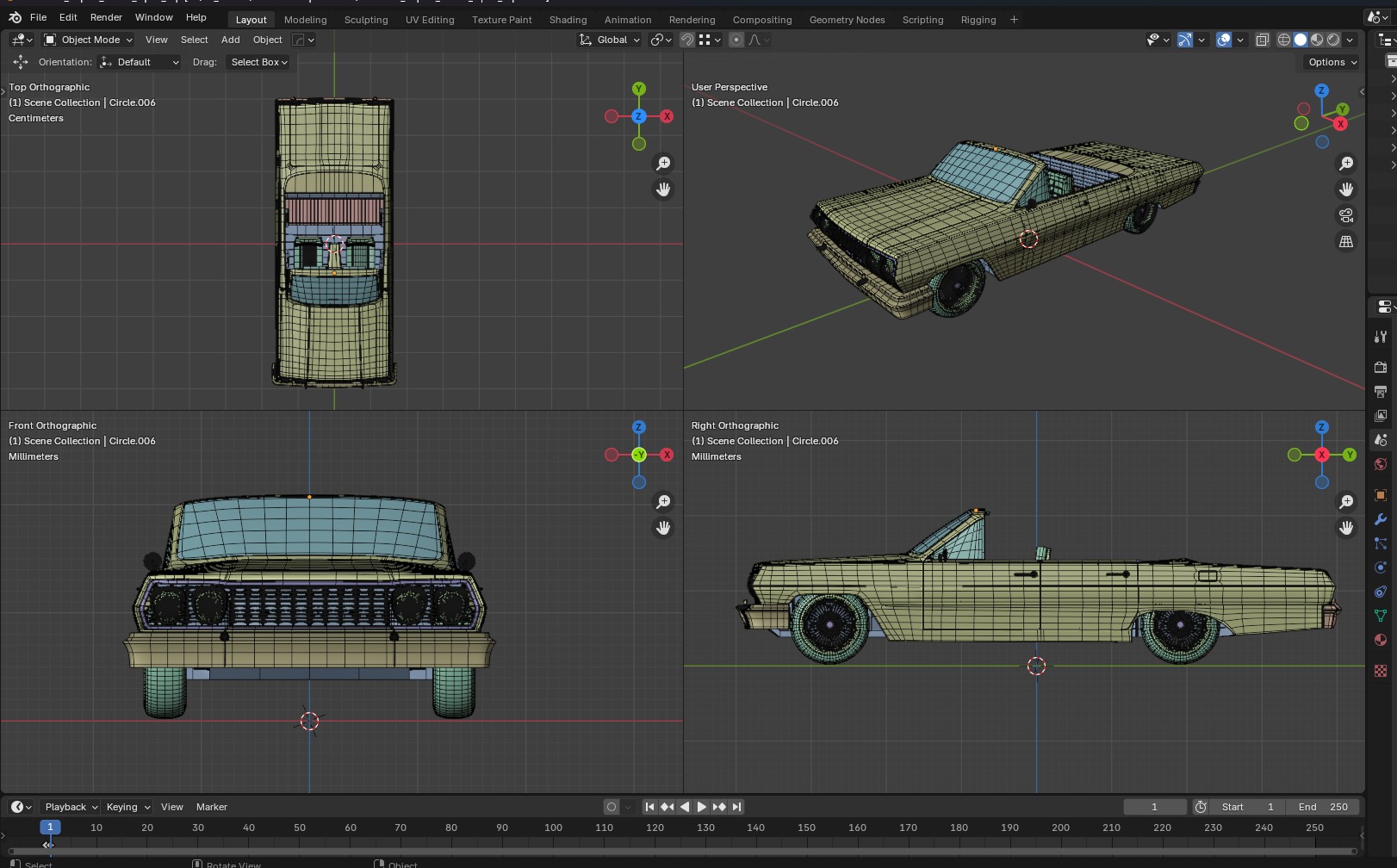The width and height of the screenshot is (1397, 868).
Task: Click red X axis in Front Orthographic gizmo
Action: (667, 455)
